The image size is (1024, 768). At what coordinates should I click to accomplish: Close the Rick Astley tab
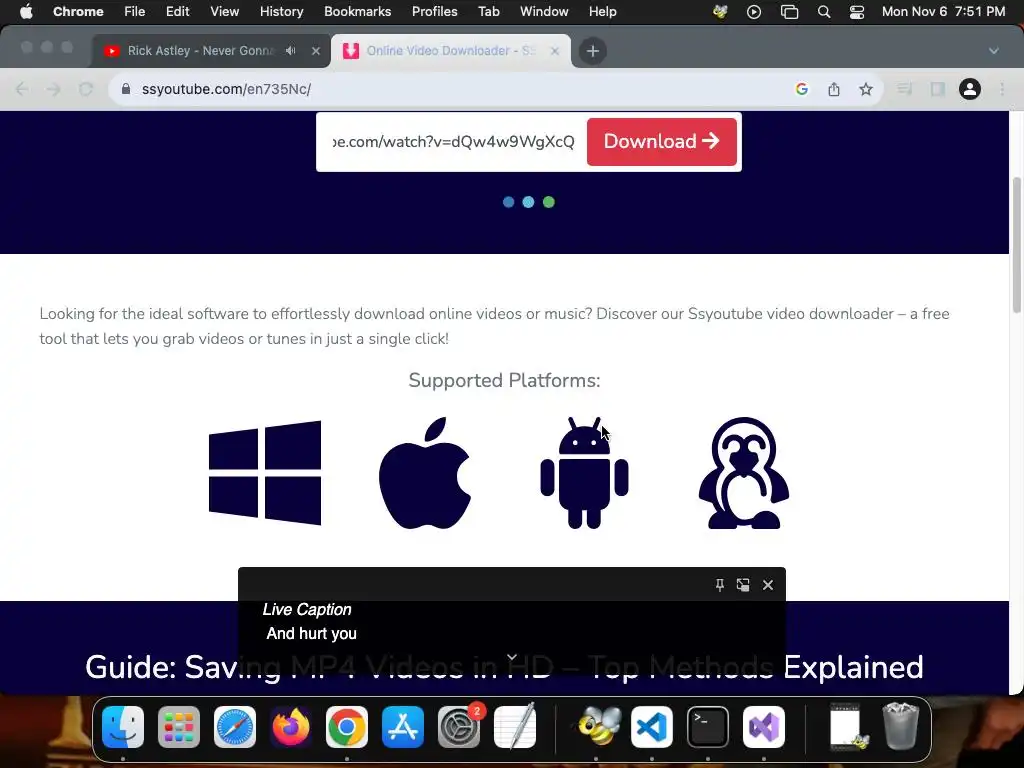[316, 51]
